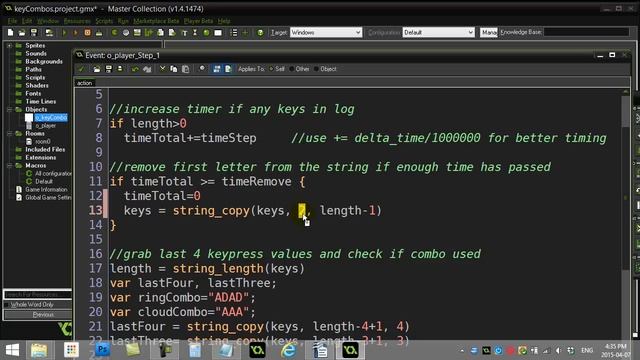Create a sound with speaker icon
Viewport: 640px width, 360px height.
(126, 32)
